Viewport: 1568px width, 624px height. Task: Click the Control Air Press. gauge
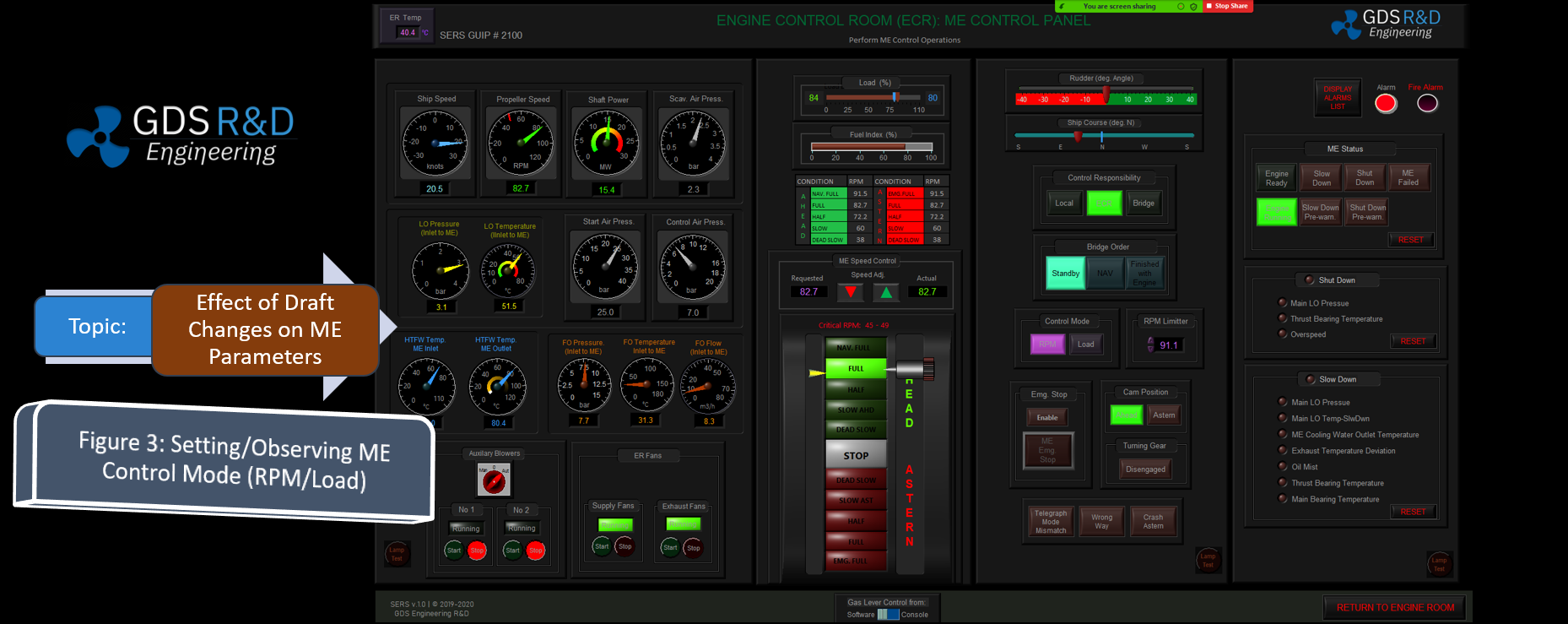pos(692,266)
